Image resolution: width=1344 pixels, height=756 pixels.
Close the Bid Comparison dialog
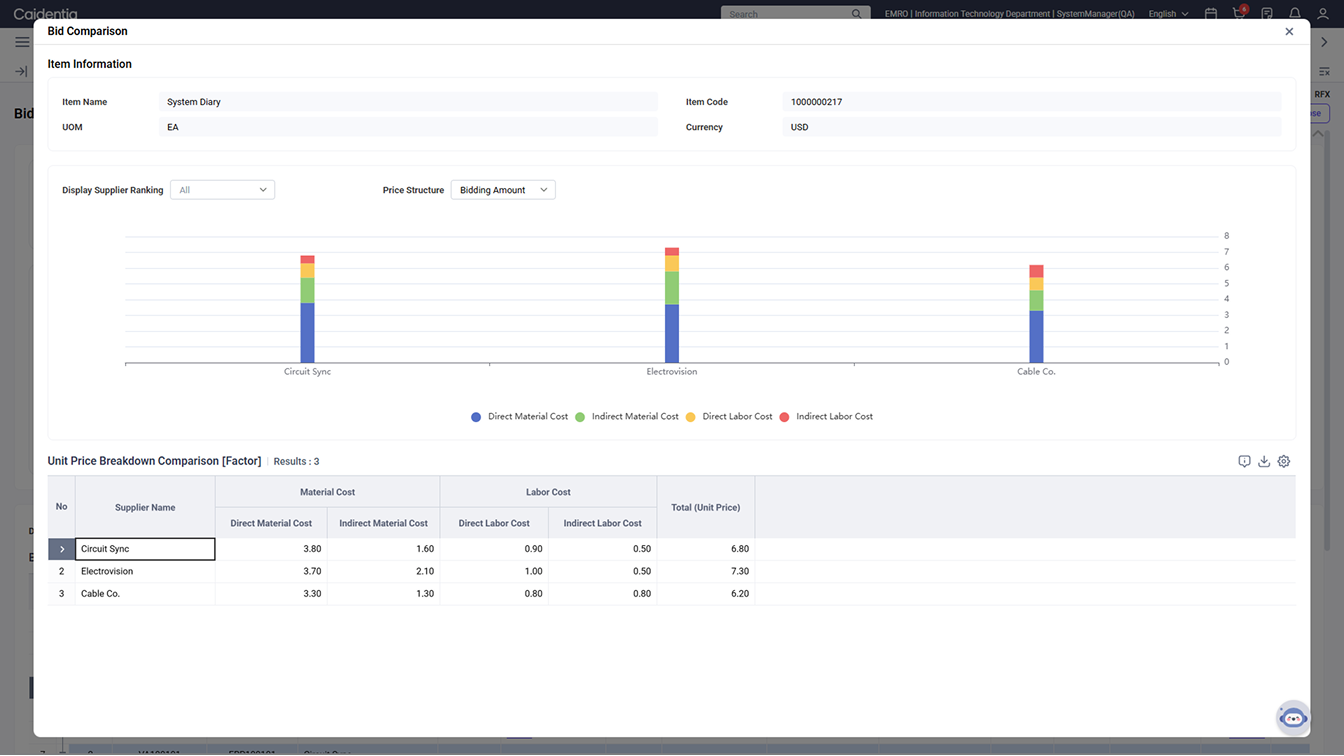(1289, 31)
